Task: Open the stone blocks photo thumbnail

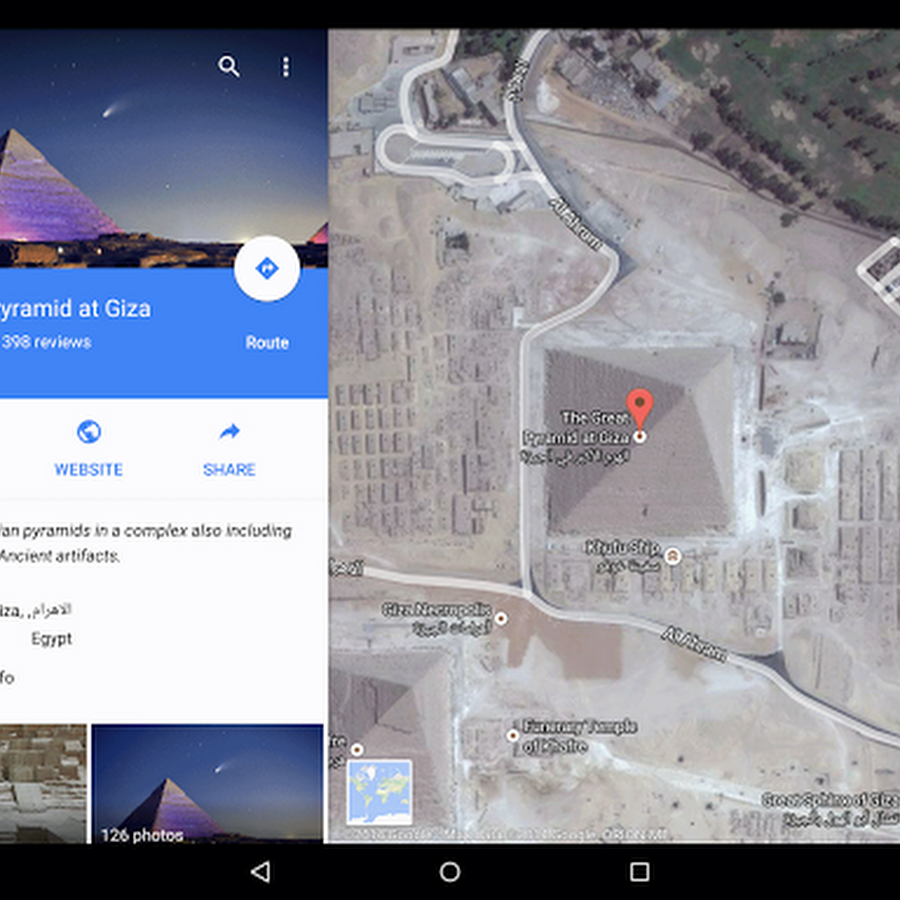Action: point(43,783)
